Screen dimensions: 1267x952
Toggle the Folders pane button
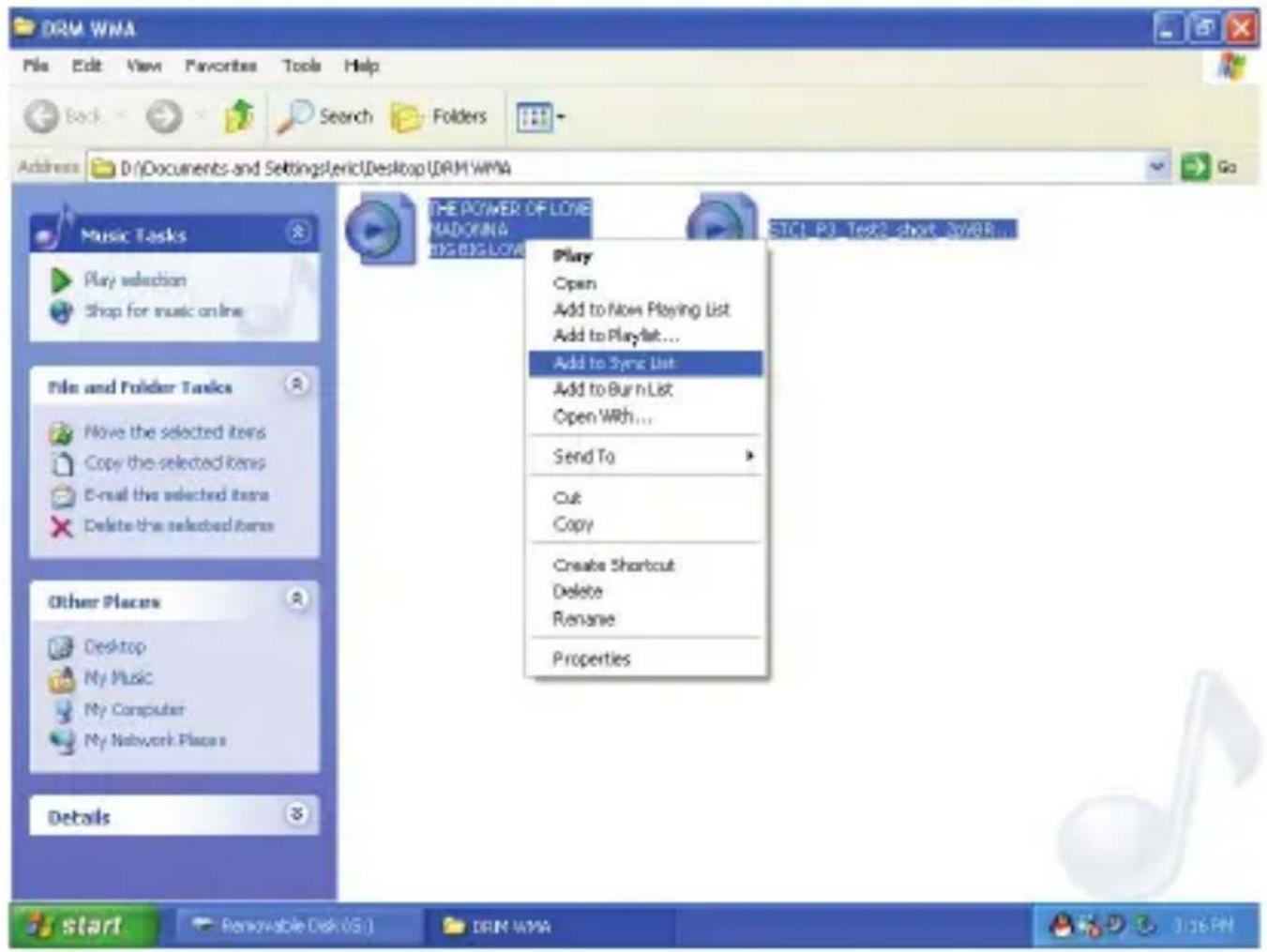click(440, 116)
